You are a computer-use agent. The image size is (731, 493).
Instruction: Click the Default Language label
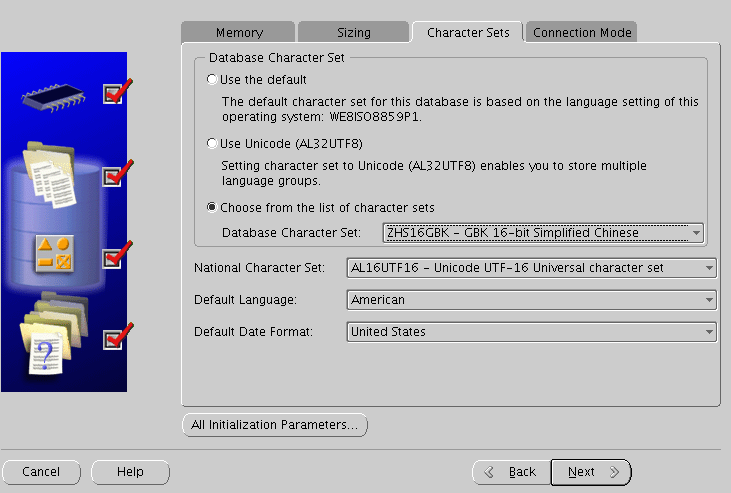pyautogui.click(x=245, y=299)
